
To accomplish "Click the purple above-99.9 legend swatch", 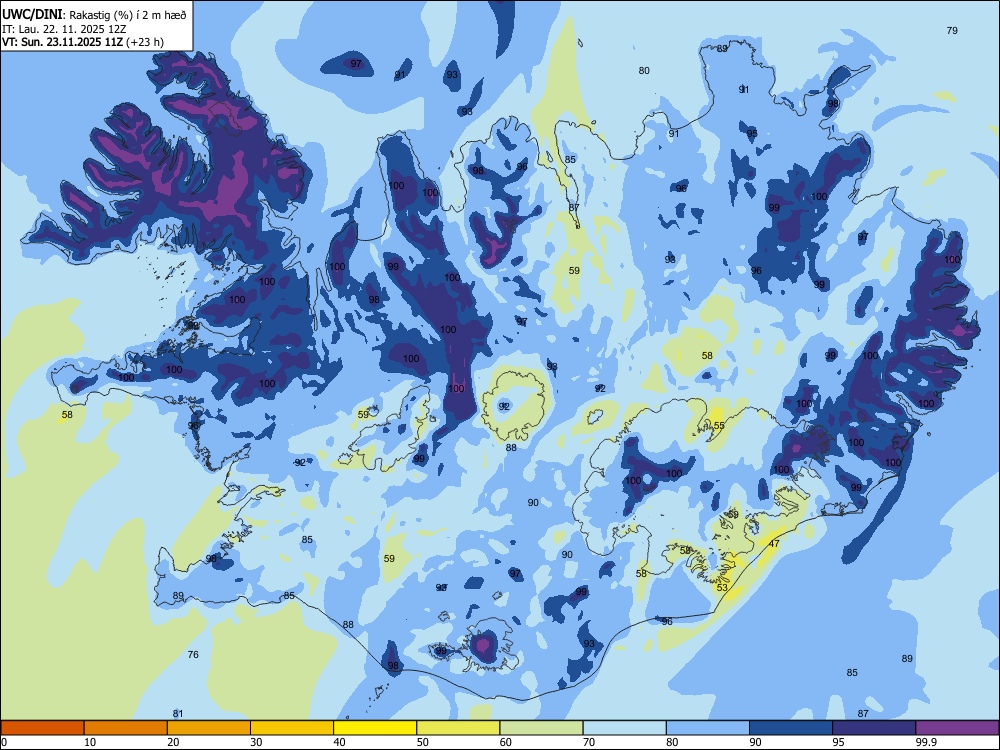I will point(957,728).
